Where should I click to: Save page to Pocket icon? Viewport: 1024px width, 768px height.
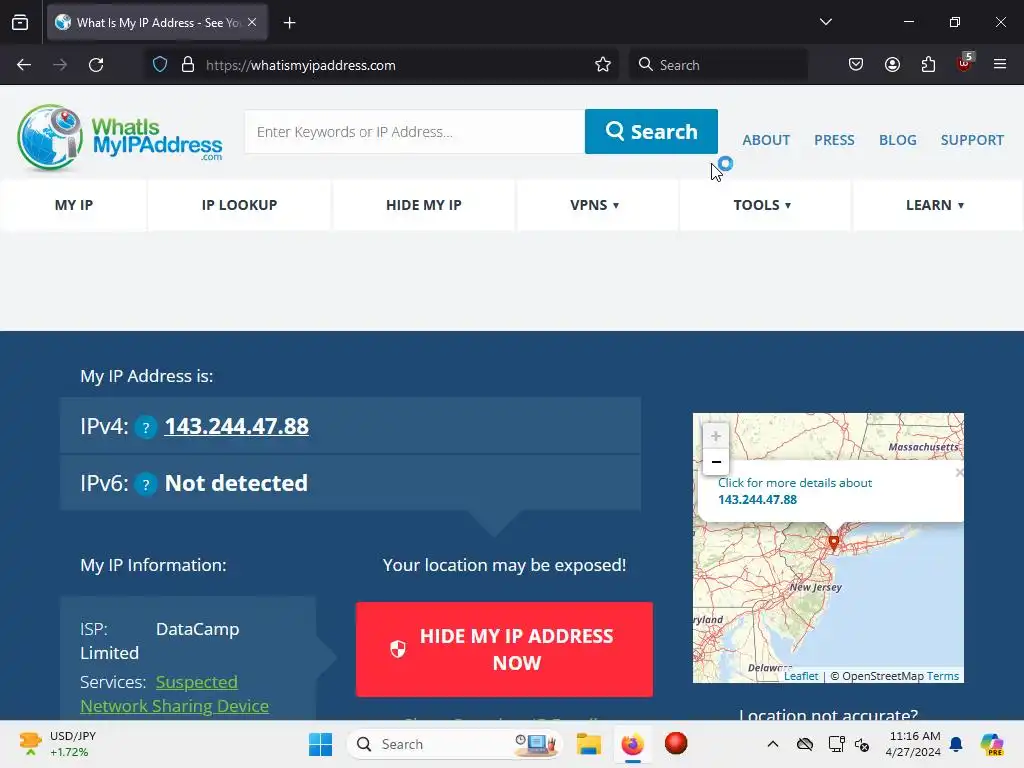click(x=856, y=65)
